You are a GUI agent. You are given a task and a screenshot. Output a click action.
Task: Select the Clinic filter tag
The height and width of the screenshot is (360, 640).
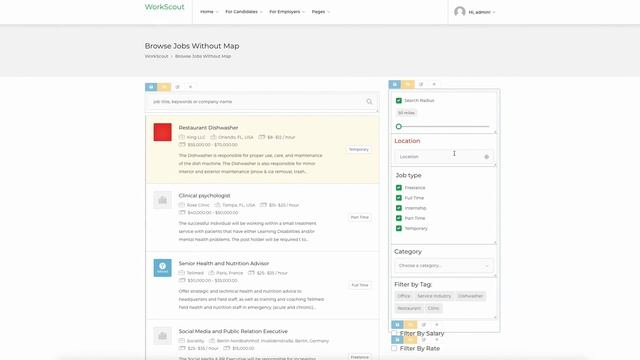coord(433,308)
